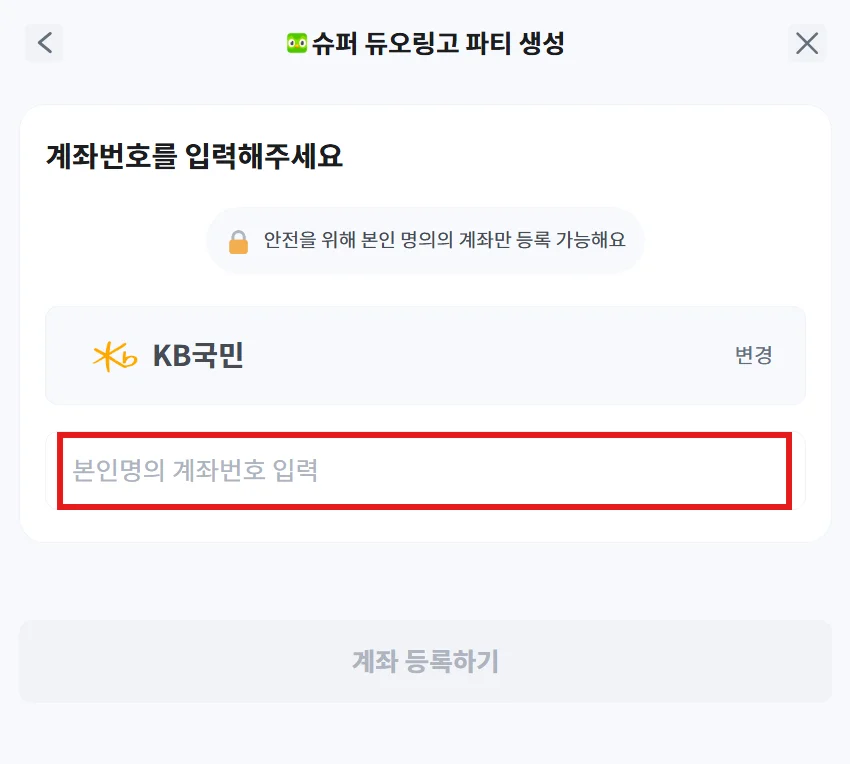Click the orange padlock security icon

[238, 242]
